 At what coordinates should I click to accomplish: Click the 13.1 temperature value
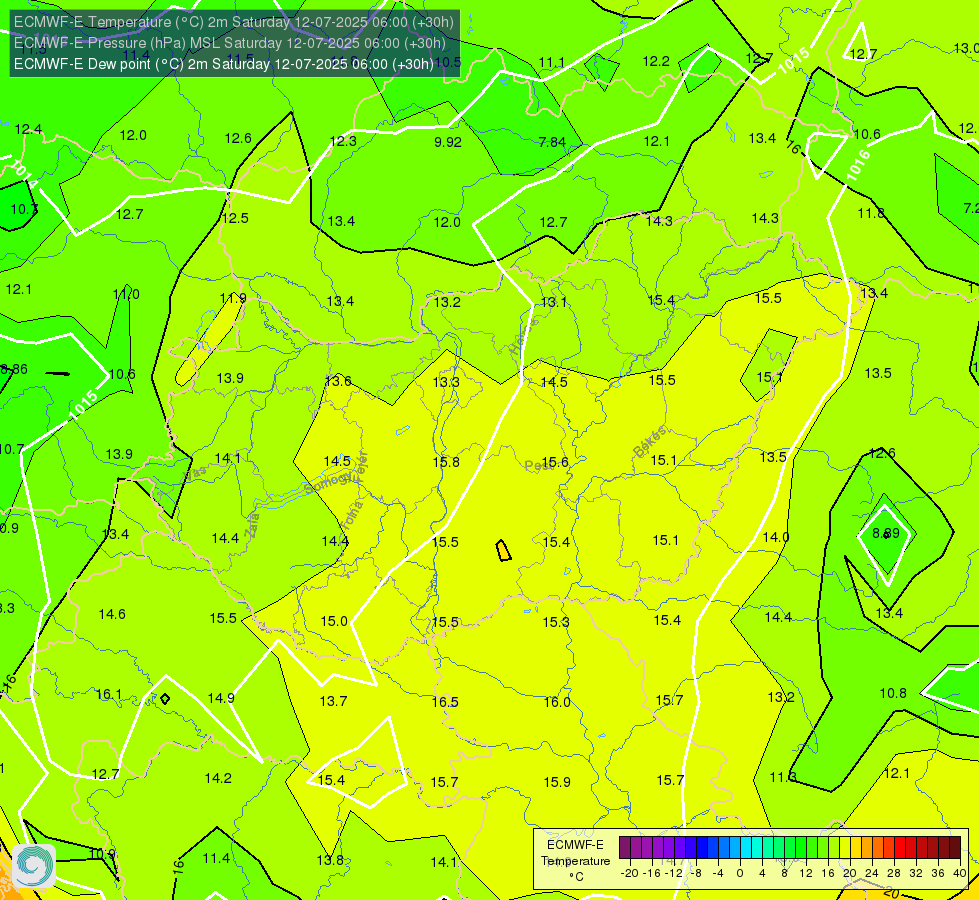(553, 302)
